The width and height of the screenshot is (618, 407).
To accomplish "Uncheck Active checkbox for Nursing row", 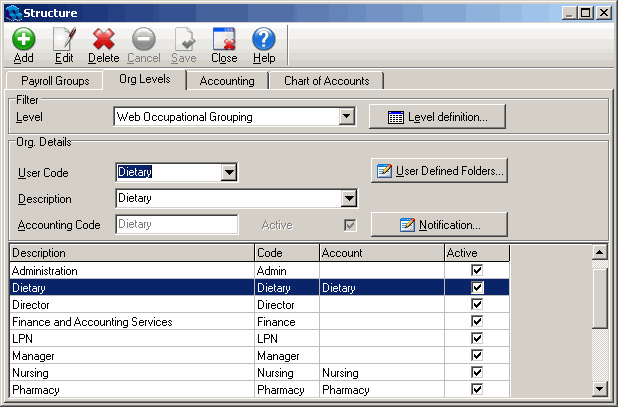I will pos(477,373).
